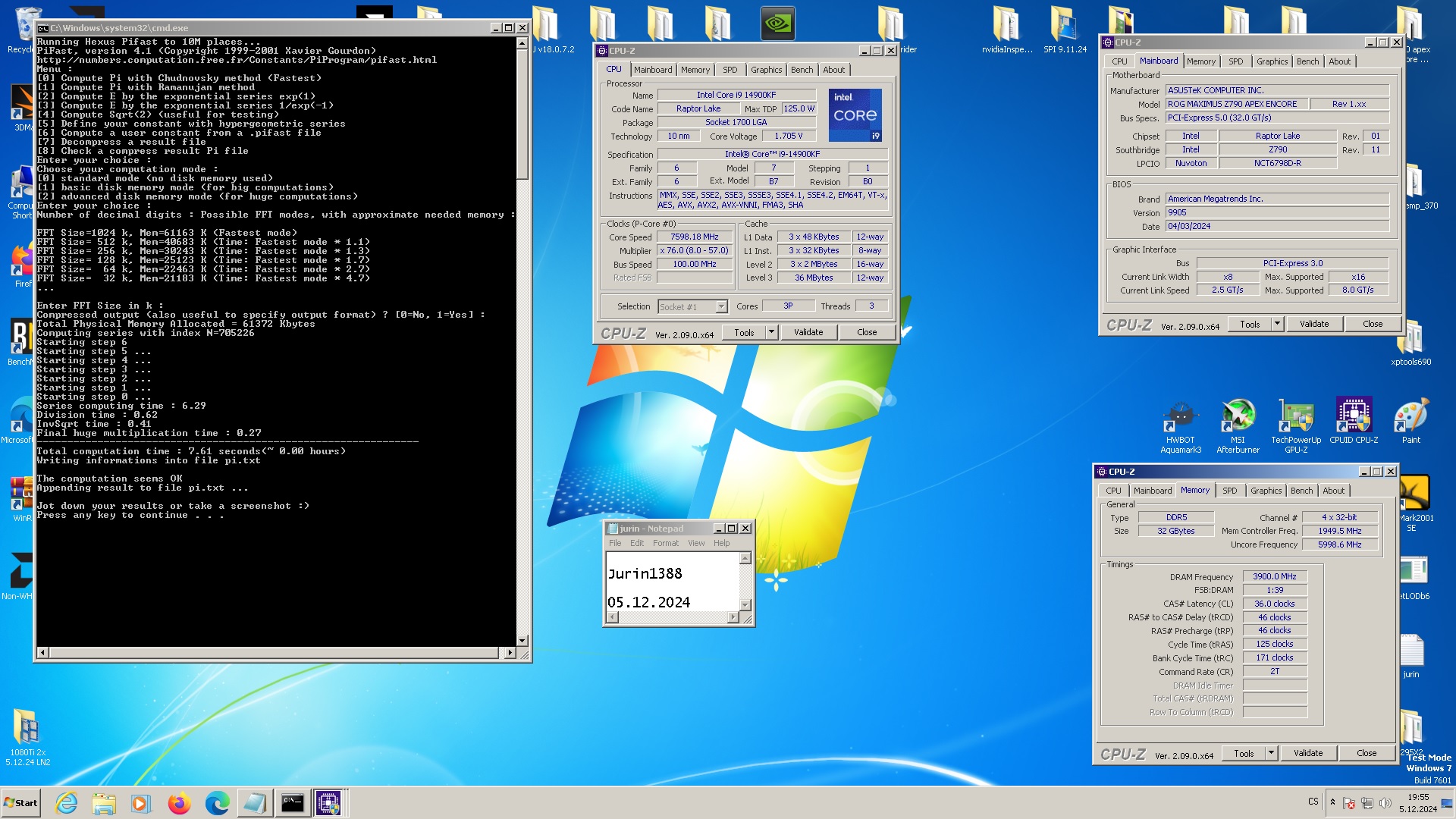Open Memory tab in center CPU-Z window

[x=695, y=70]
